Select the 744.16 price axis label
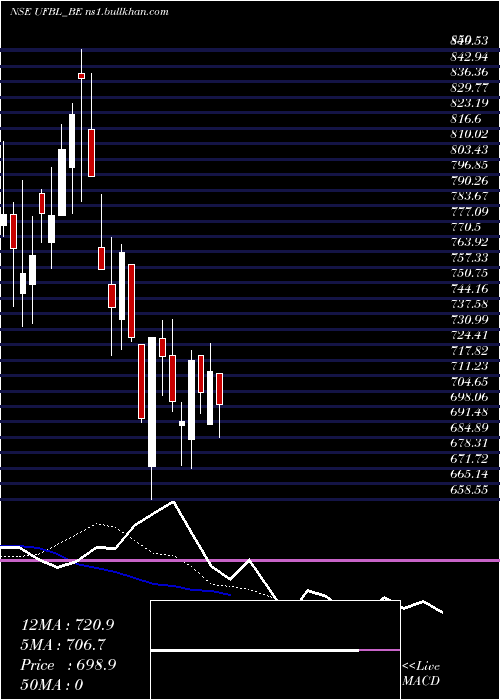 pos(469,288)
